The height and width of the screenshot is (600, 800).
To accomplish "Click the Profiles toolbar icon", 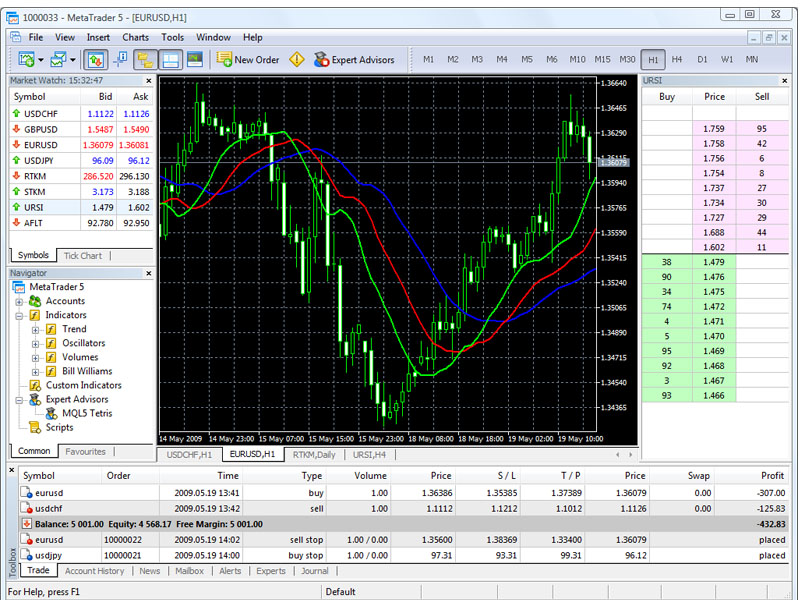I will (x=58, y=60).
